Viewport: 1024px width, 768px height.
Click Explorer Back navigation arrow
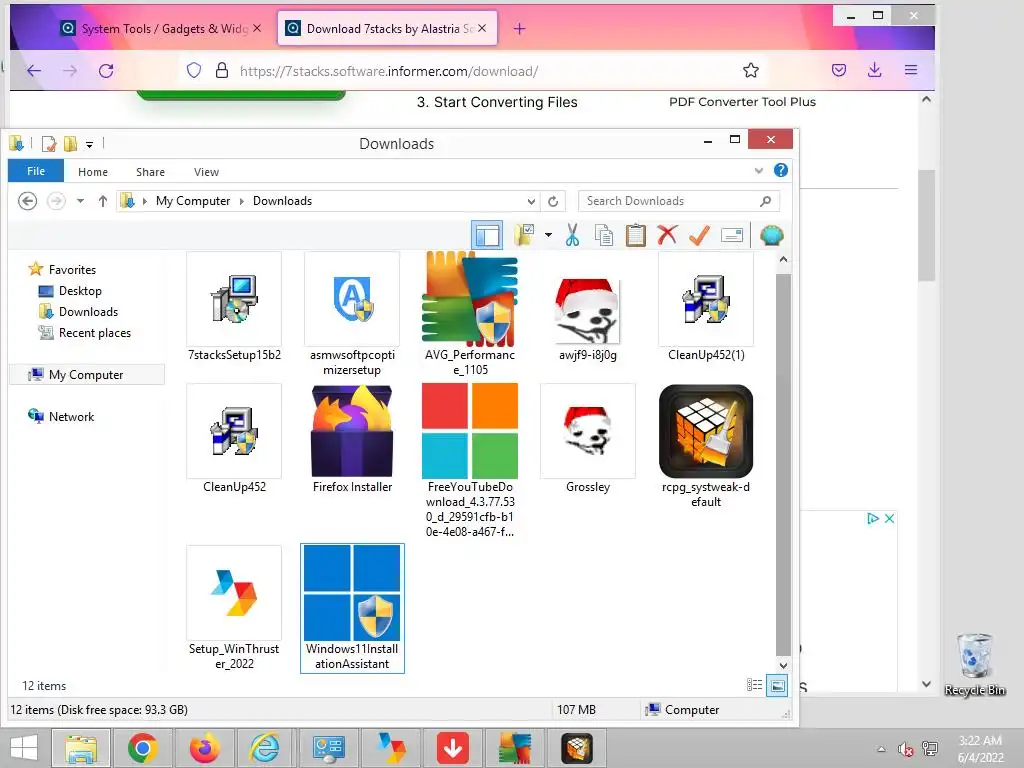[x=27, y=201]
